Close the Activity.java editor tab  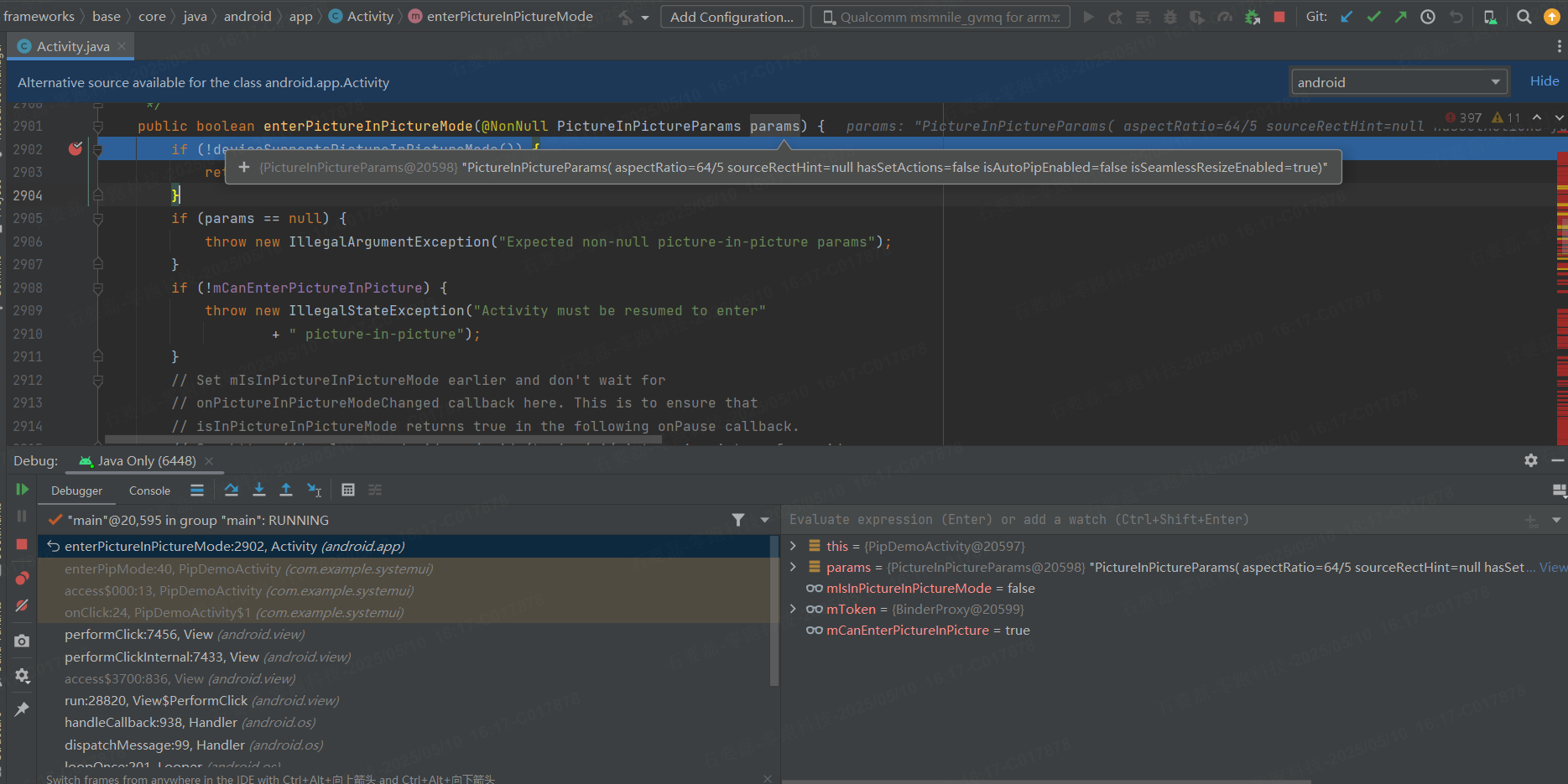pyautogui.click(x=122, y=46)
